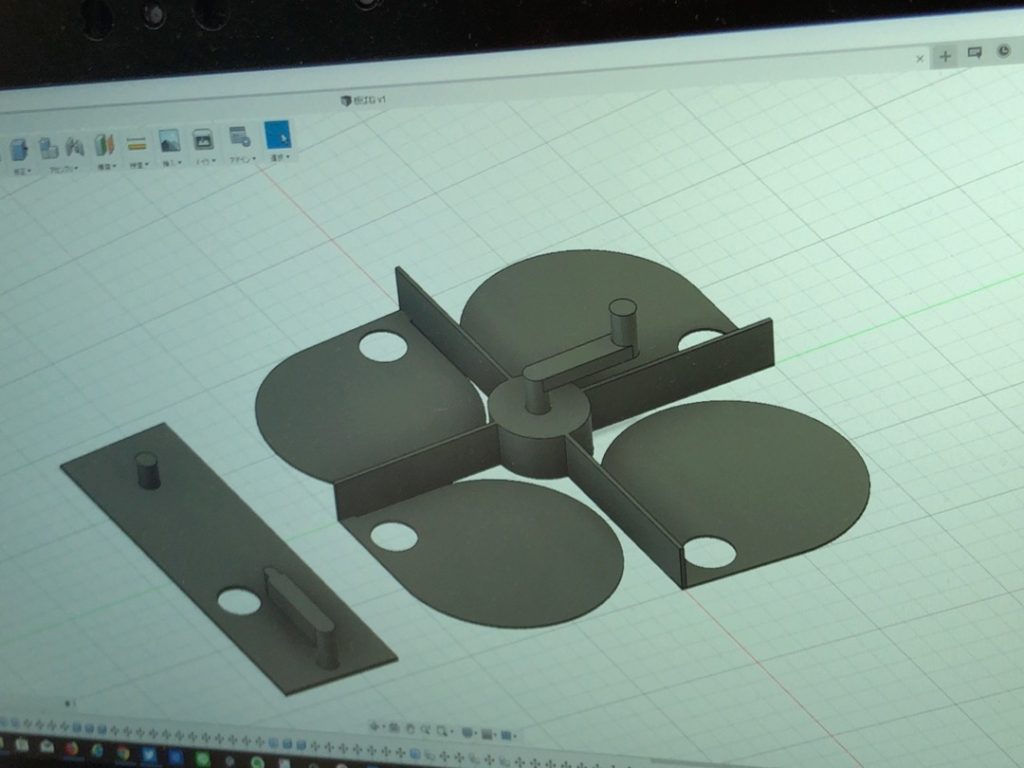Click the Inspect measure icon
This screenshot has width=1024, height=768.
click(137, 144)
